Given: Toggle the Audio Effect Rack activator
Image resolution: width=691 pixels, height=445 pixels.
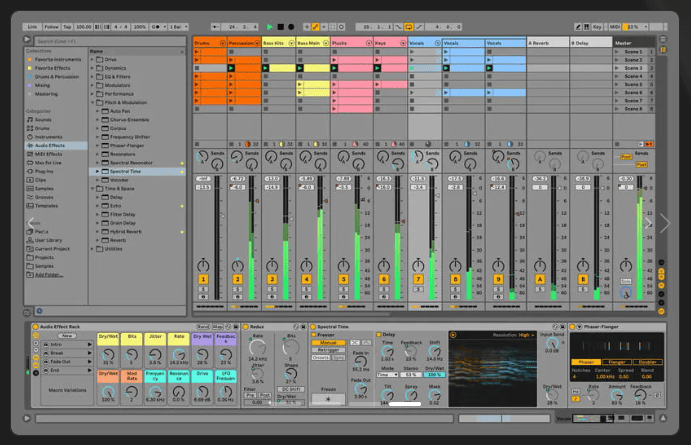Looking at the screenshot, I should 35,327.
